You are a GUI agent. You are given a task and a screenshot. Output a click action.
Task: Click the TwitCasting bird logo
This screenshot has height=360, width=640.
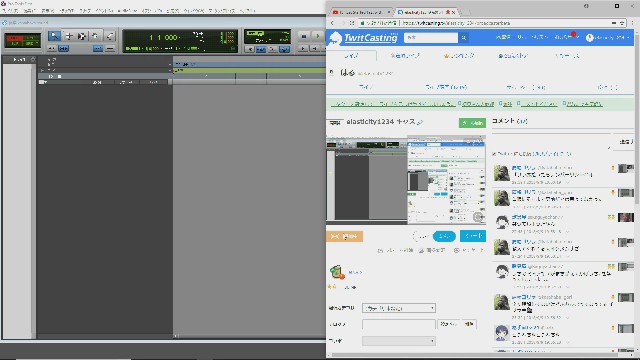336,38
